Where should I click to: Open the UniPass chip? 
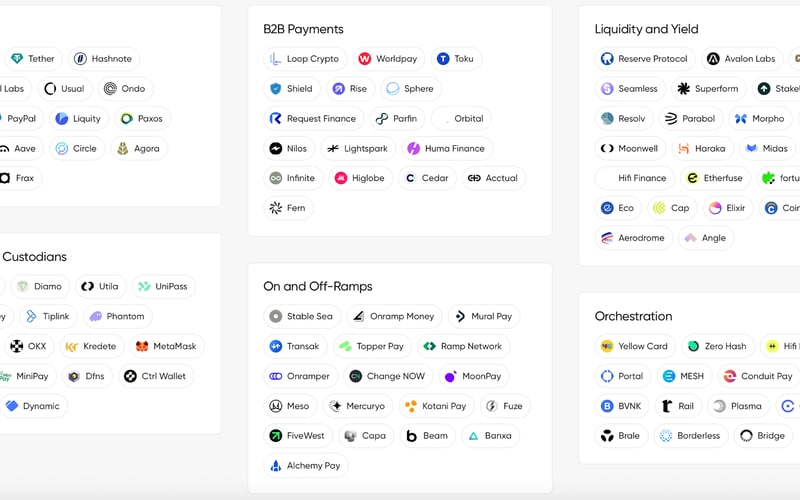[x=164, y=287]
